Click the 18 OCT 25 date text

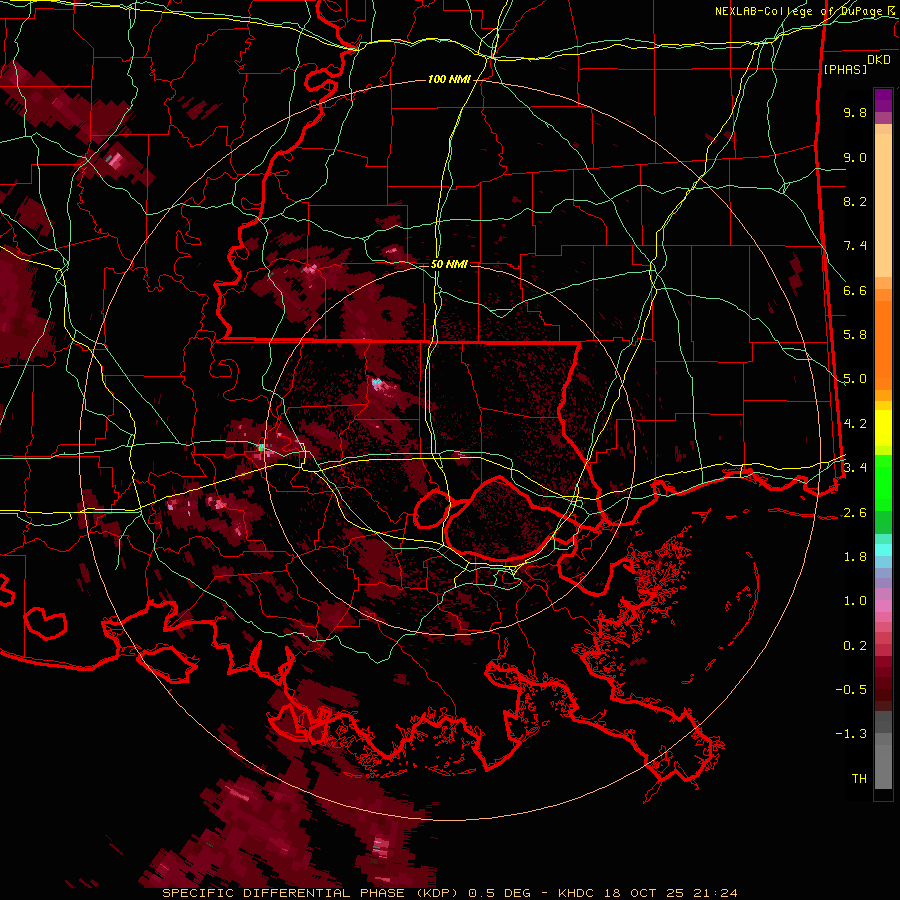(x=642, y=893)
